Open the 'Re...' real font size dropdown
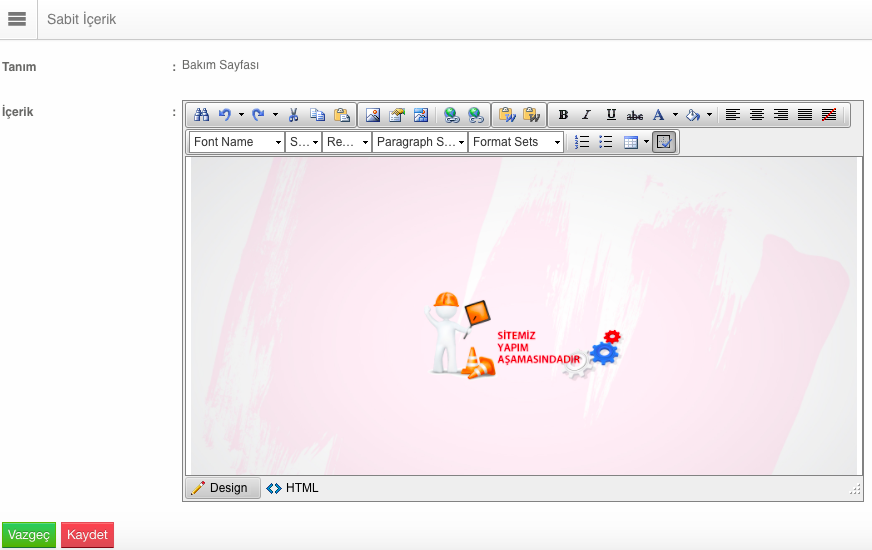The width and height of the screenshot is (872, 550). pos(347,142)
